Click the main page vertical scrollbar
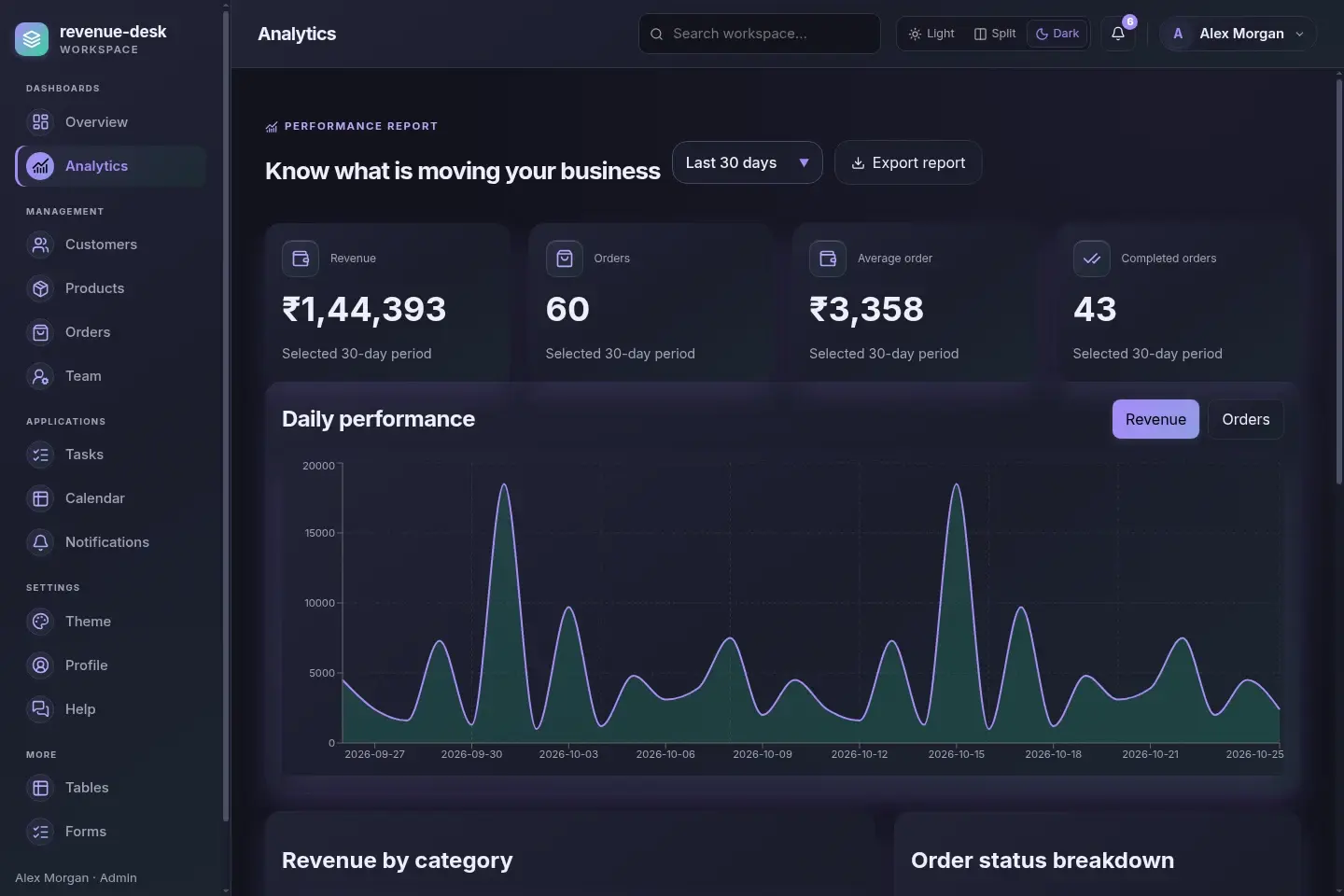This screenshot has width=1344, height=896. [1339, 280]
